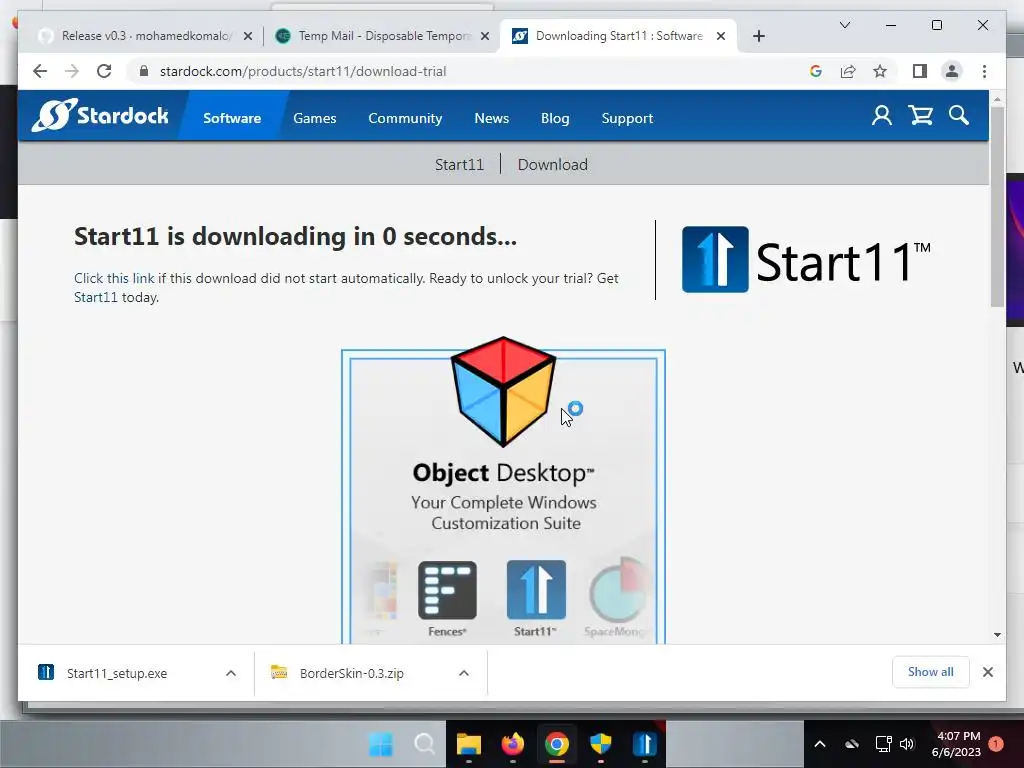Click the Start11 breadcrumb link
Image resolution: width=1024 pixels, height=768 pixels.
pyautogui.click(x=460, y=165)
